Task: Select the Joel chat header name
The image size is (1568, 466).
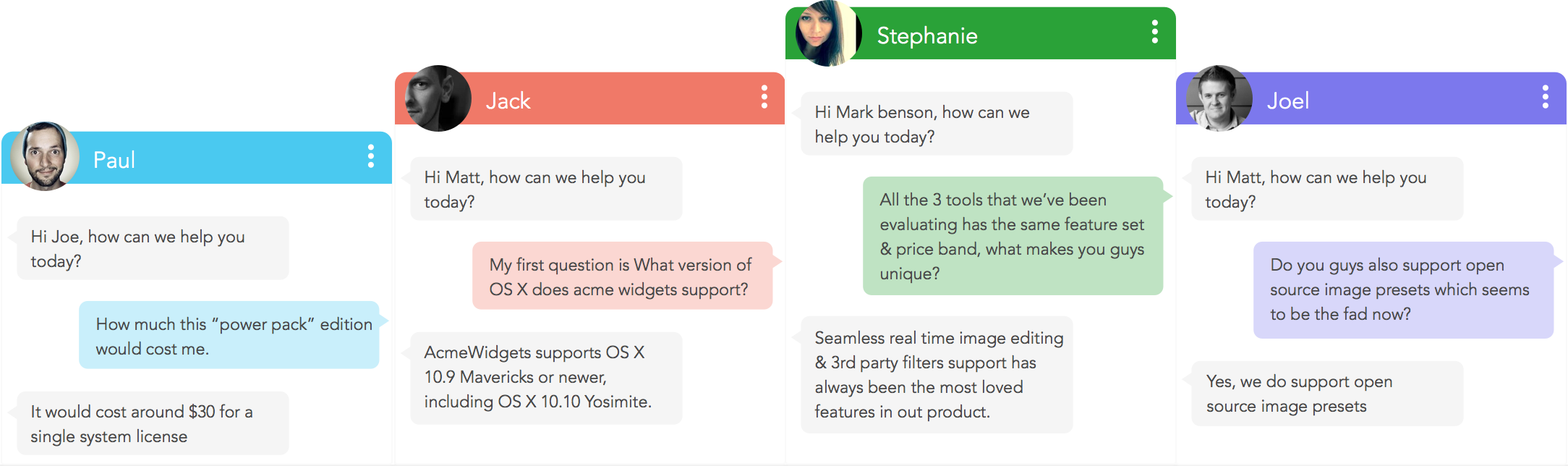Action: 1287,101
